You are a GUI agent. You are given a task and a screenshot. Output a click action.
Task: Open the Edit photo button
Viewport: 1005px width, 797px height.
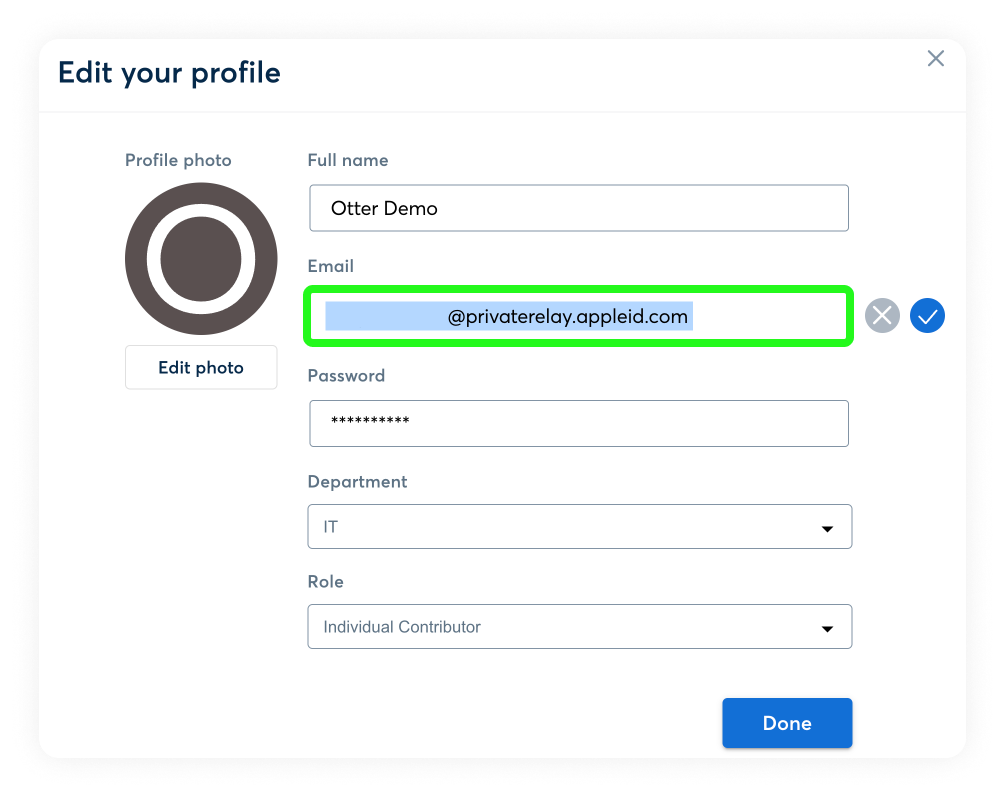pyautogui.click(x=201, y=367)
